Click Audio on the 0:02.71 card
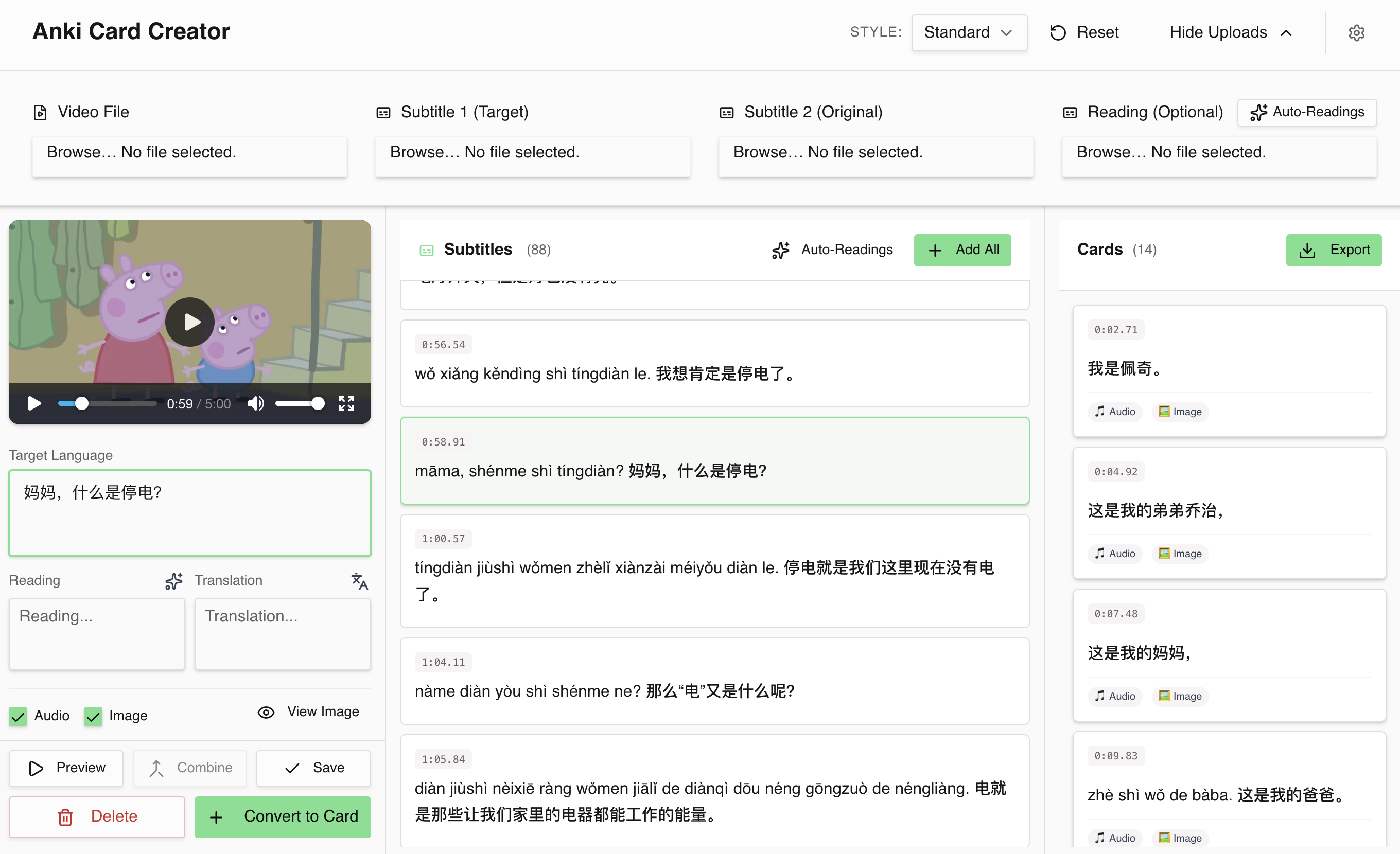 [1114, 412]
